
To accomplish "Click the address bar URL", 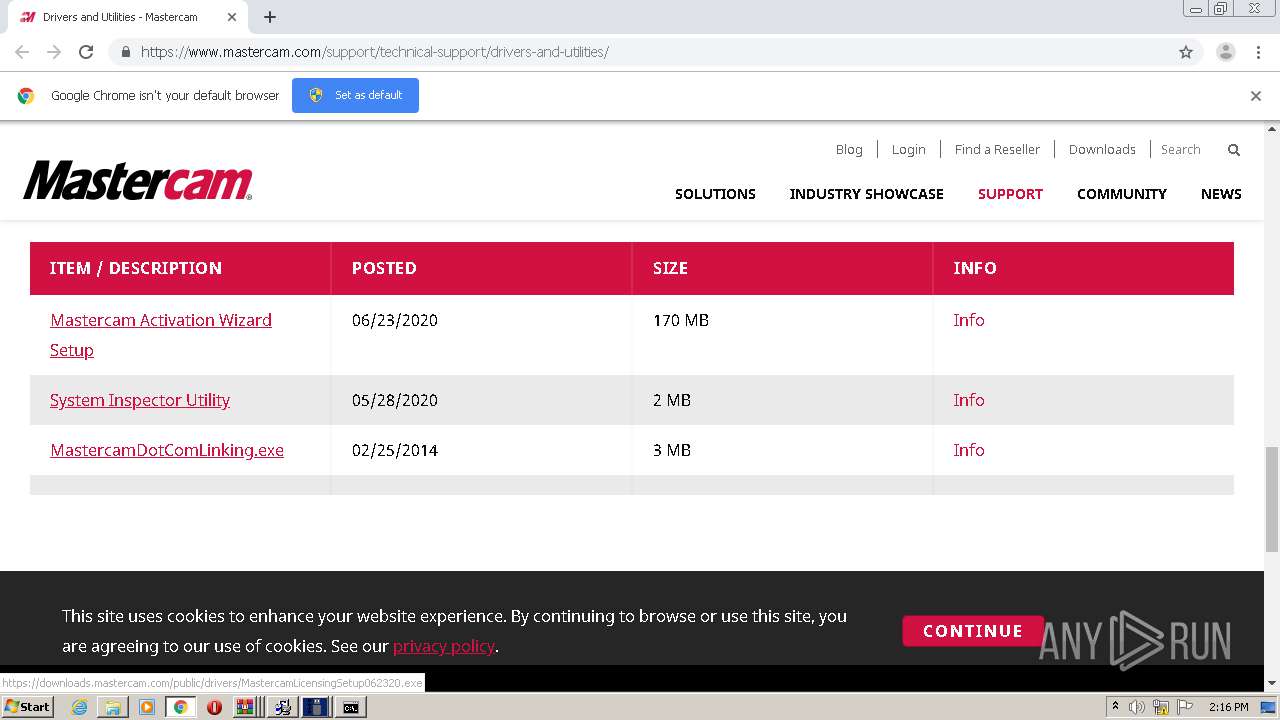I will [375, 52].
